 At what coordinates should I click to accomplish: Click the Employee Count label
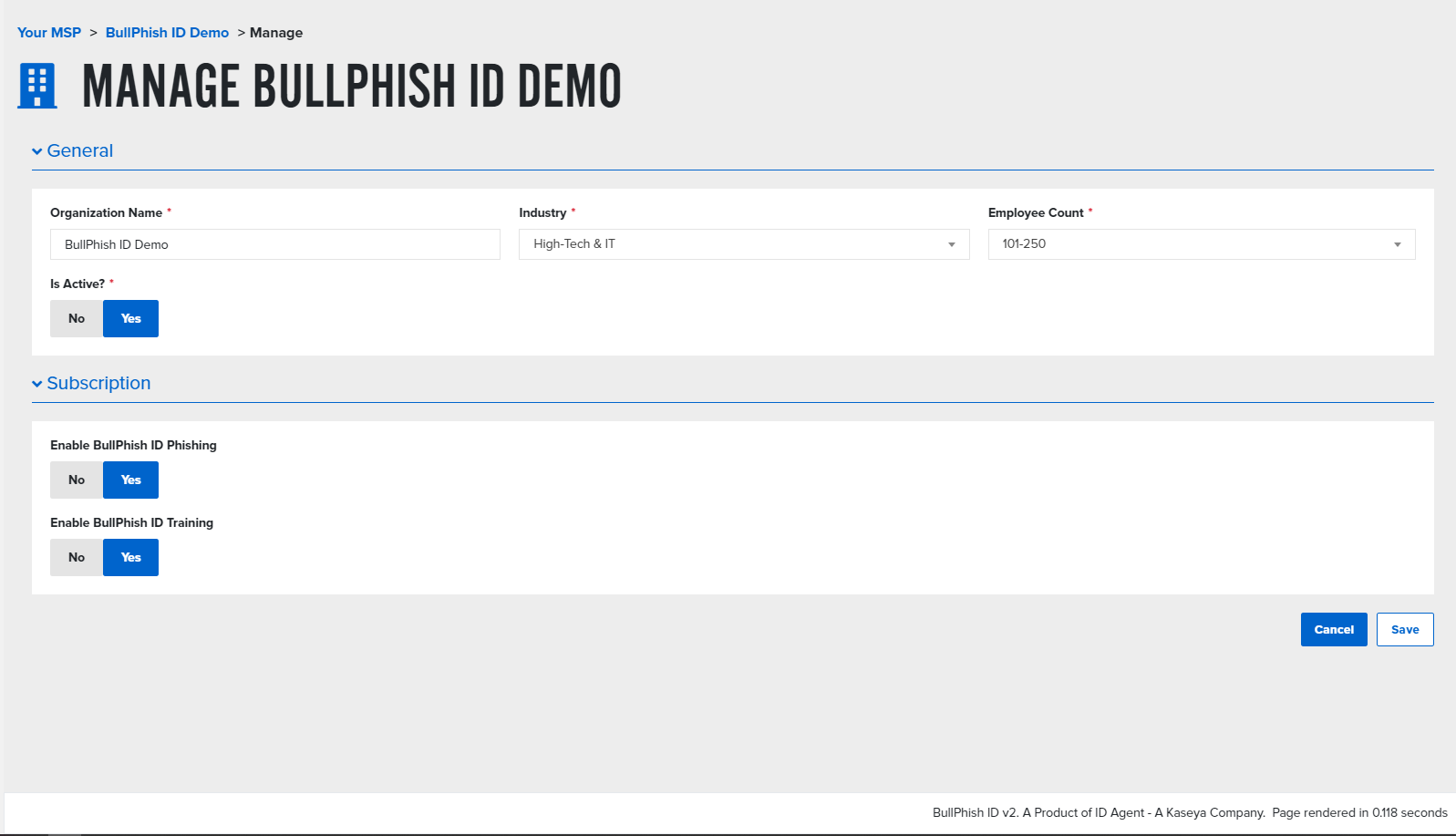1036,212
